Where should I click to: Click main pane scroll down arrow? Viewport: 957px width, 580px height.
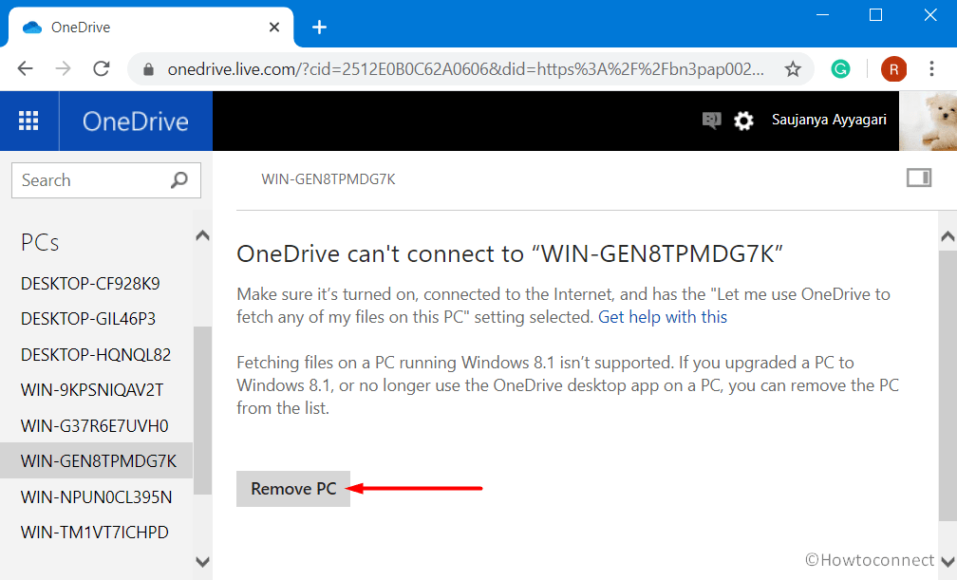[948, 561]
